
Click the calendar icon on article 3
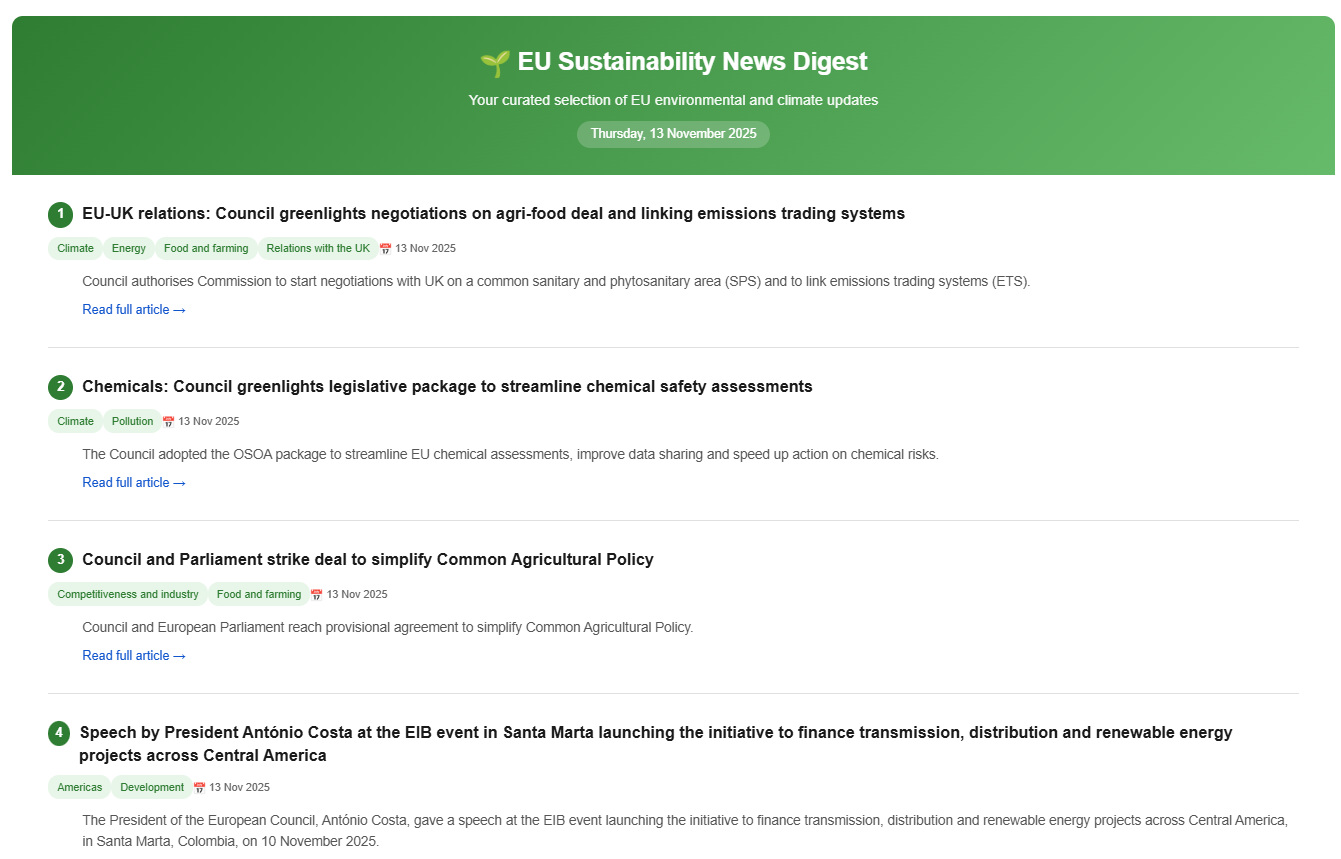pyautogui.click(x=316, y=595)
